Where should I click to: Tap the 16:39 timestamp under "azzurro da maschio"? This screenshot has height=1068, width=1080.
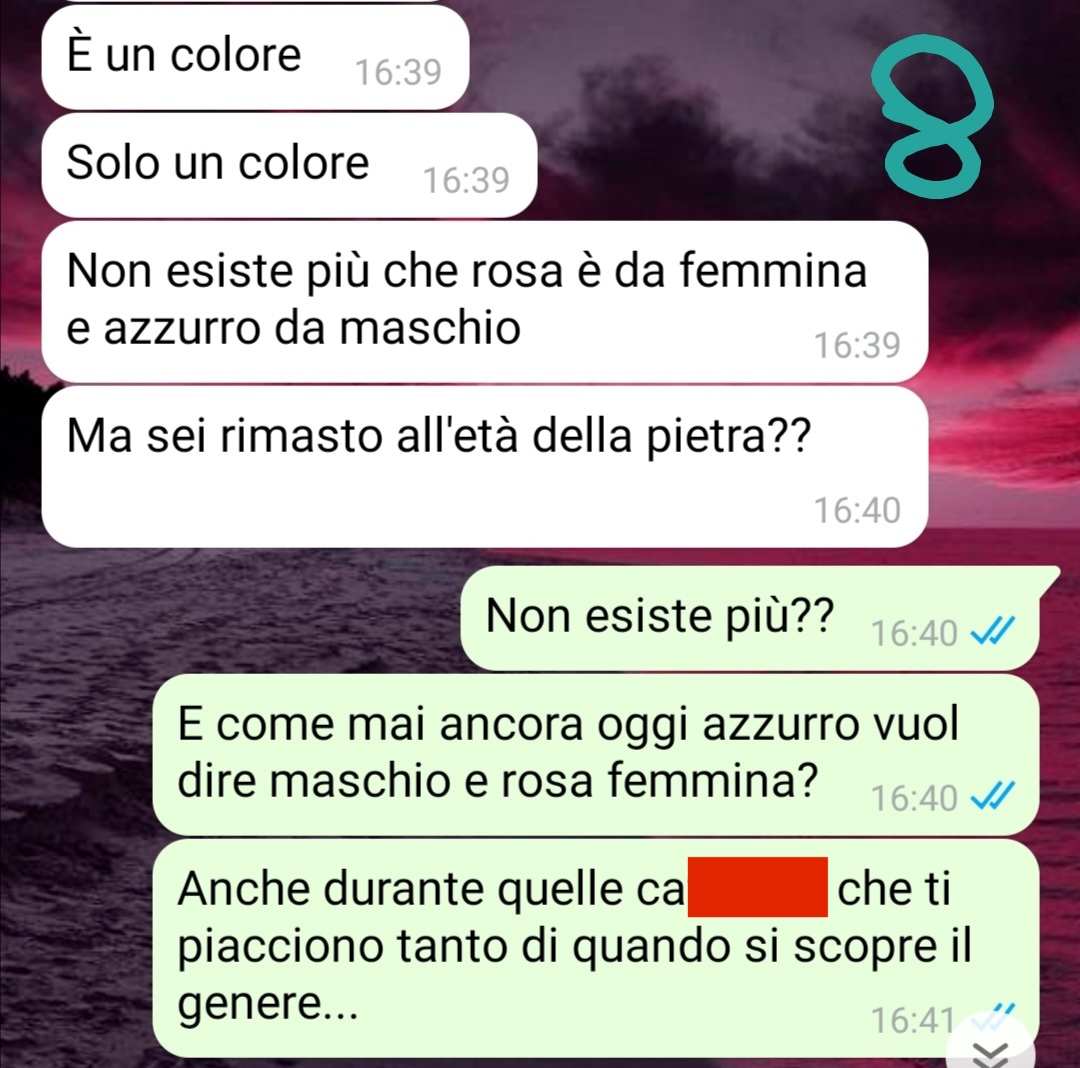[858, 345]
